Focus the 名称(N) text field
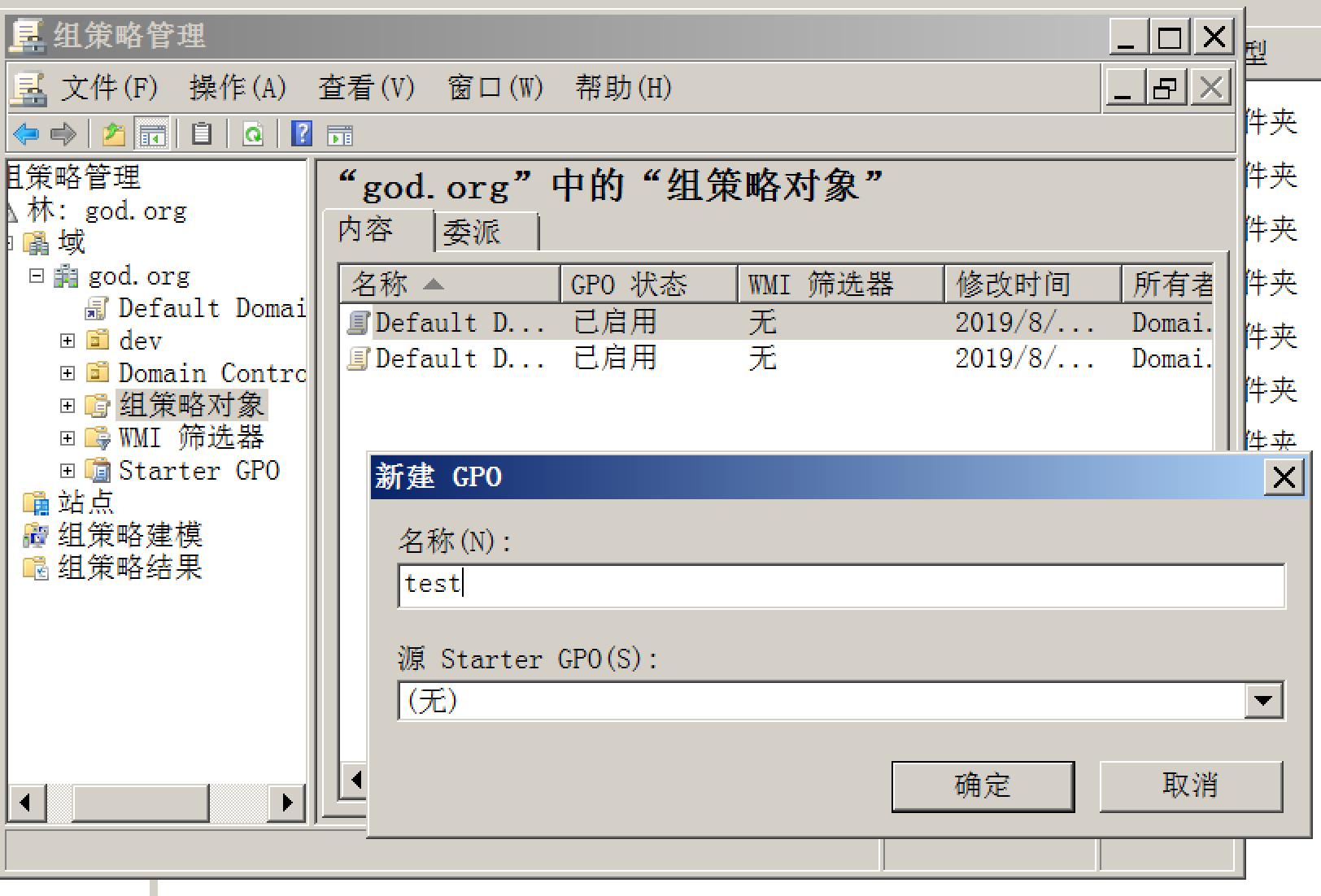Screen dimensions: 1321x896 (841, 585)
